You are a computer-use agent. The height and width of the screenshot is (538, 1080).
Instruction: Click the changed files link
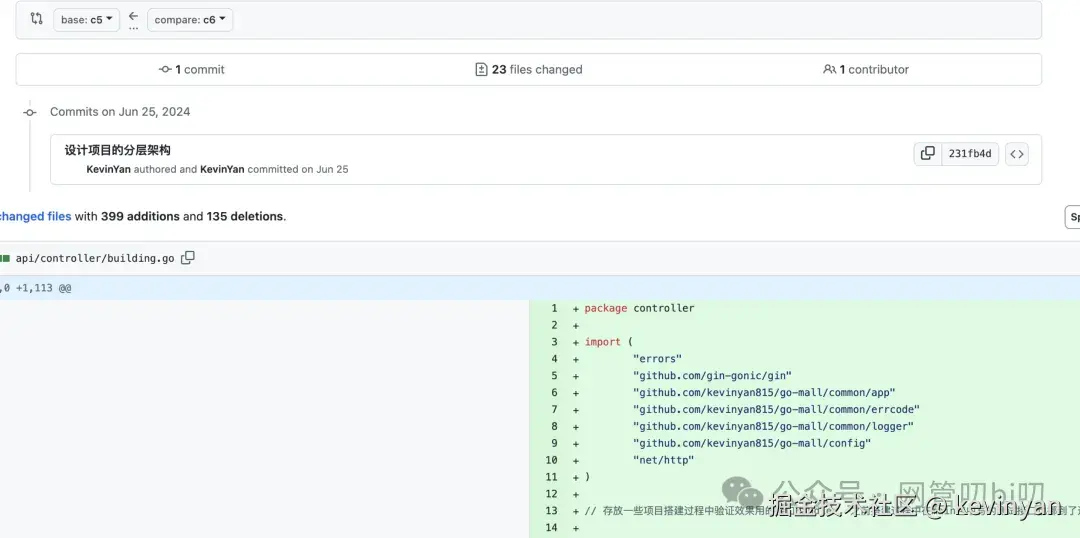(x=36, y=216)
